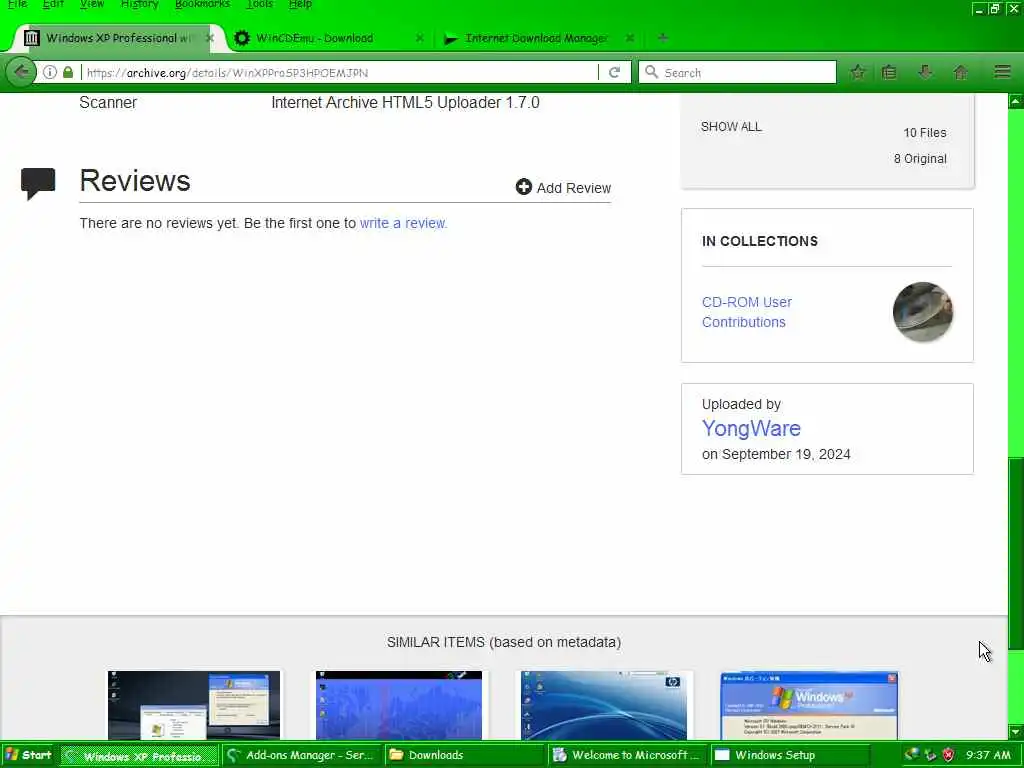Viewport: 1024px width, 768px height.
Task: Open the Edit menu
Action: pos(53,5)
